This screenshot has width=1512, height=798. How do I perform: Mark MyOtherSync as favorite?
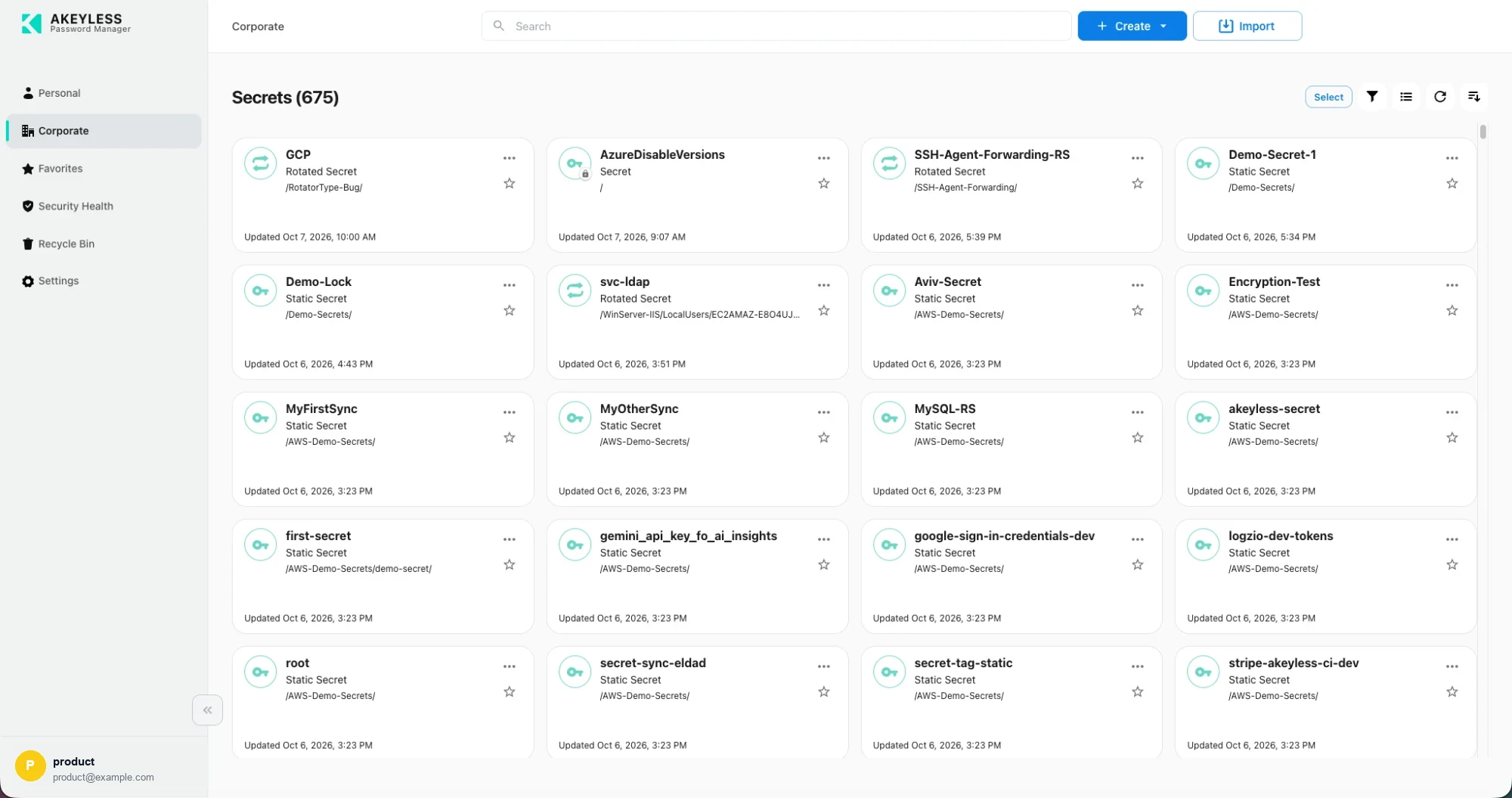[x=824, y=438]
